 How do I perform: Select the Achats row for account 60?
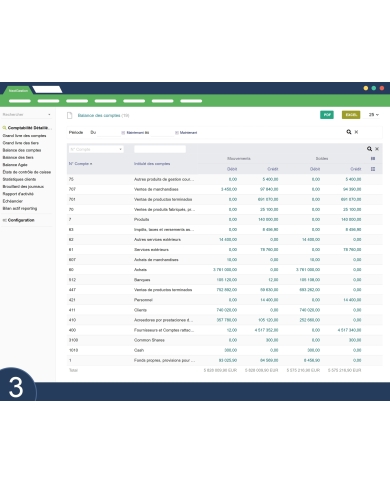[x=225, y=270]
